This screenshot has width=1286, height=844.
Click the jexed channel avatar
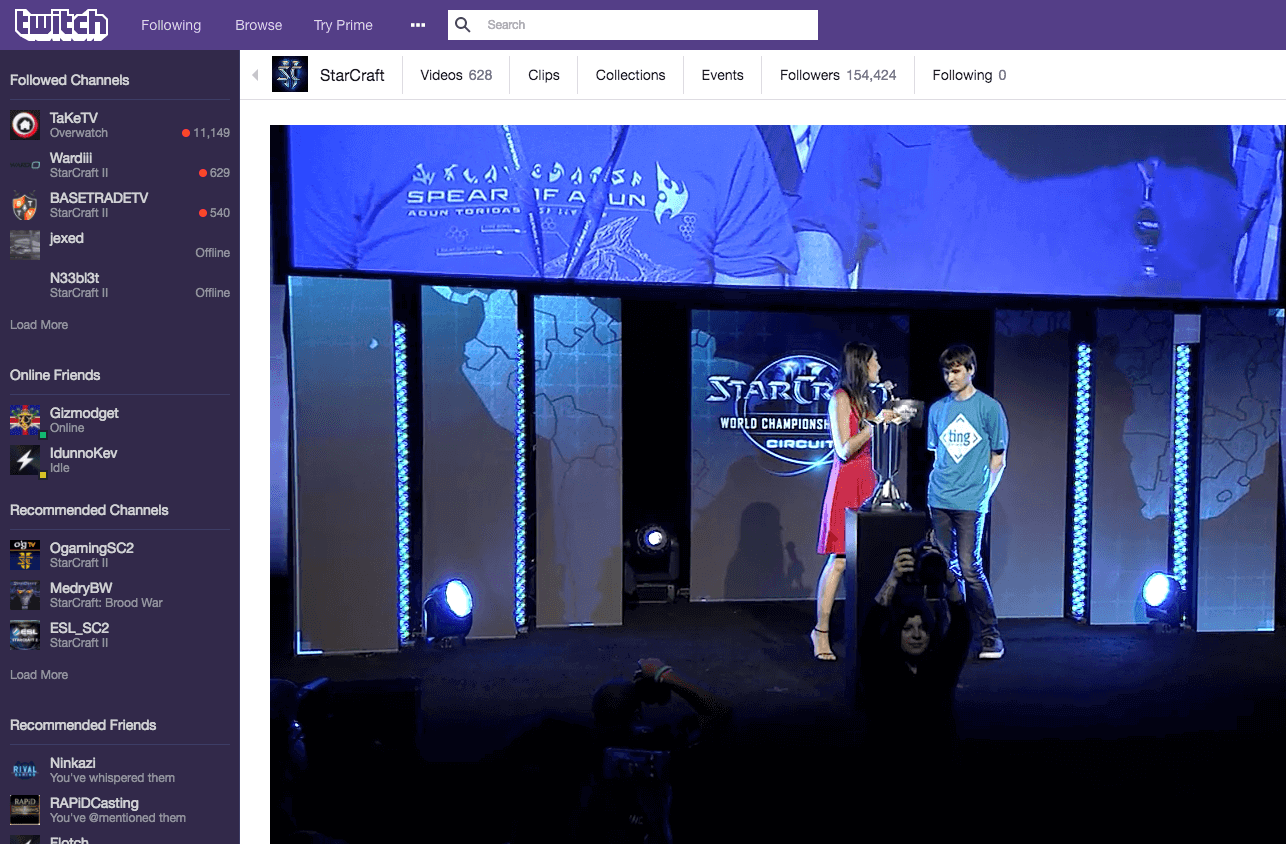[25, 245]
